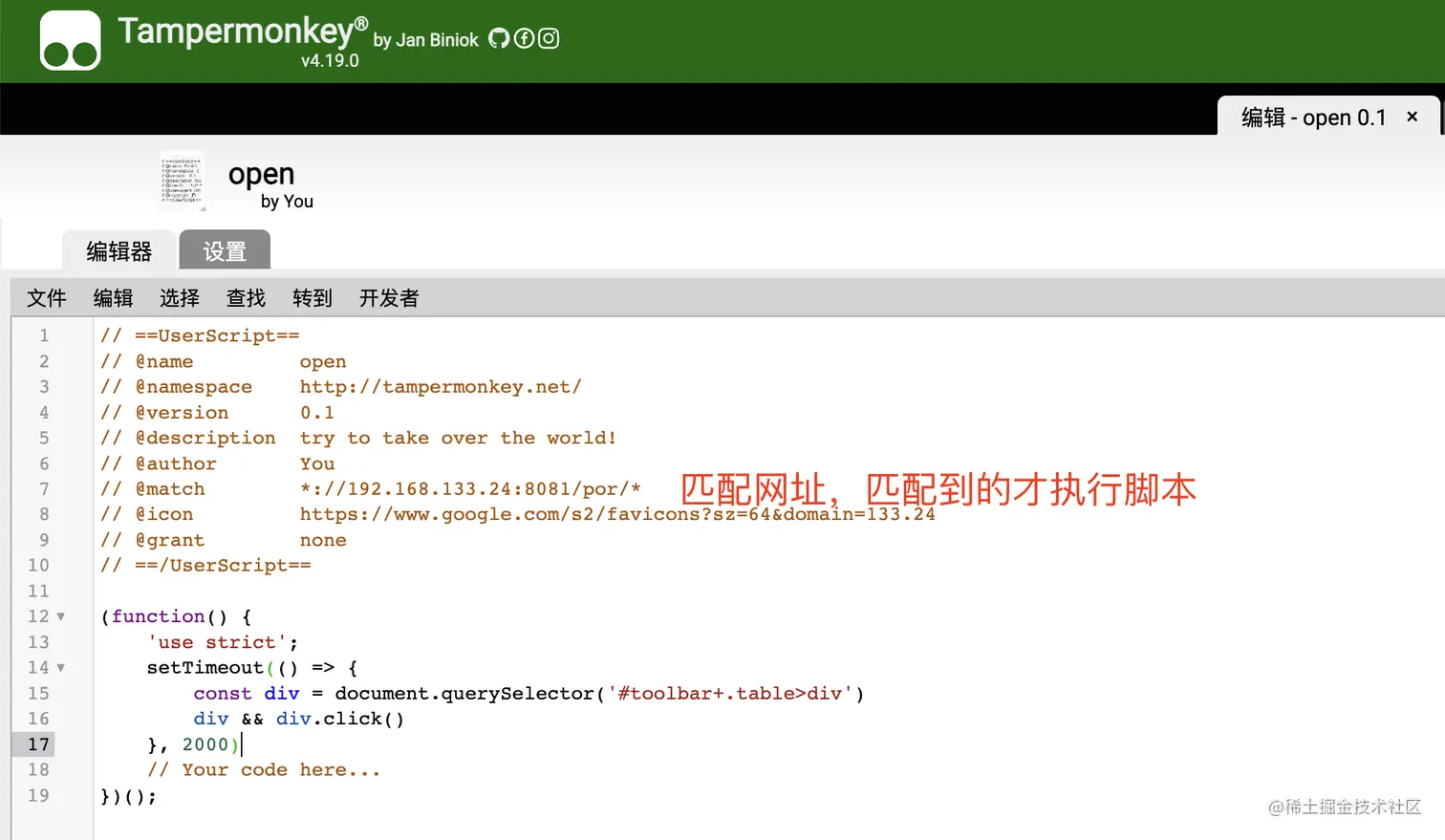The height and width of the screenshot is (840, 1445).
Task: Click the 'use strict' statement
Action: click(223, 642)
